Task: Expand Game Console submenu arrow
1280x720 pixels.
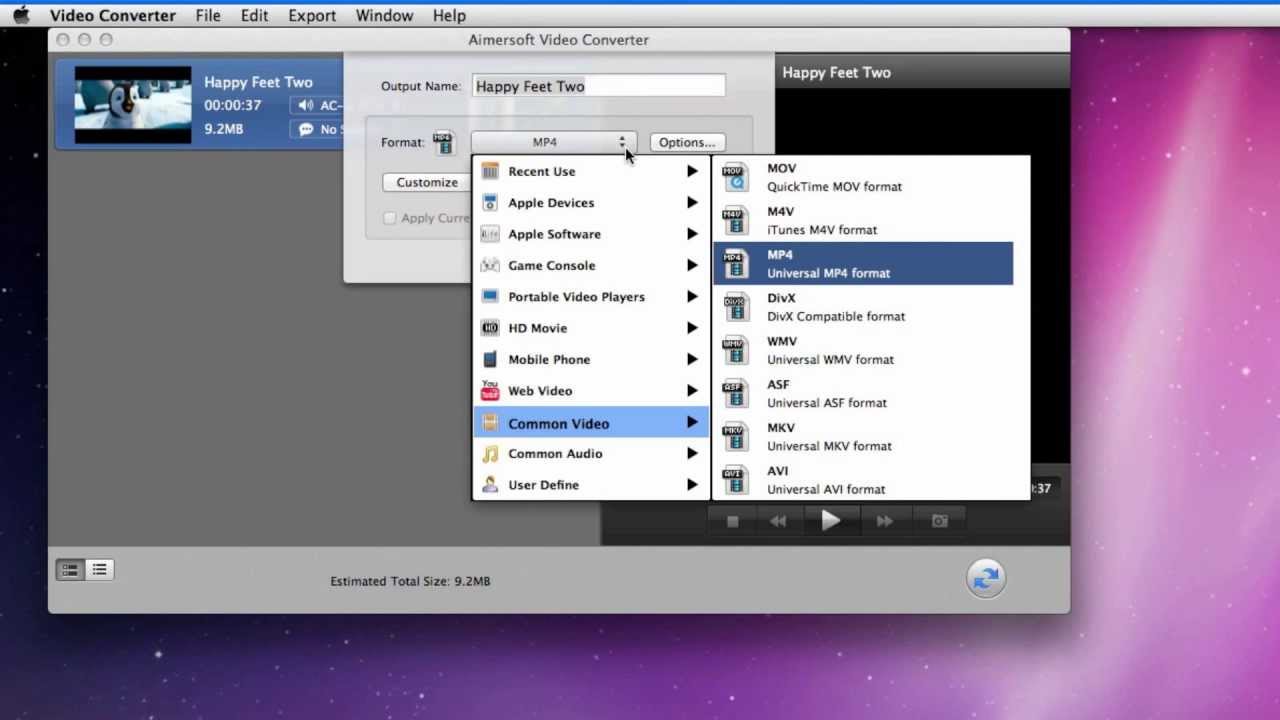Action: coord(692,265)
